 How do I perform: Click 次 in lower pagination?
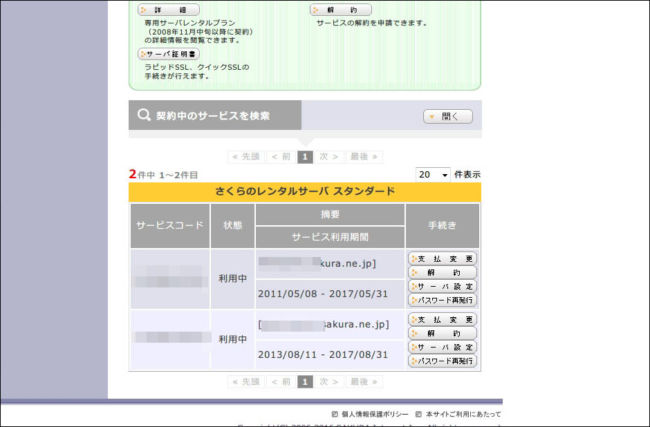click(x=329, y=382)
